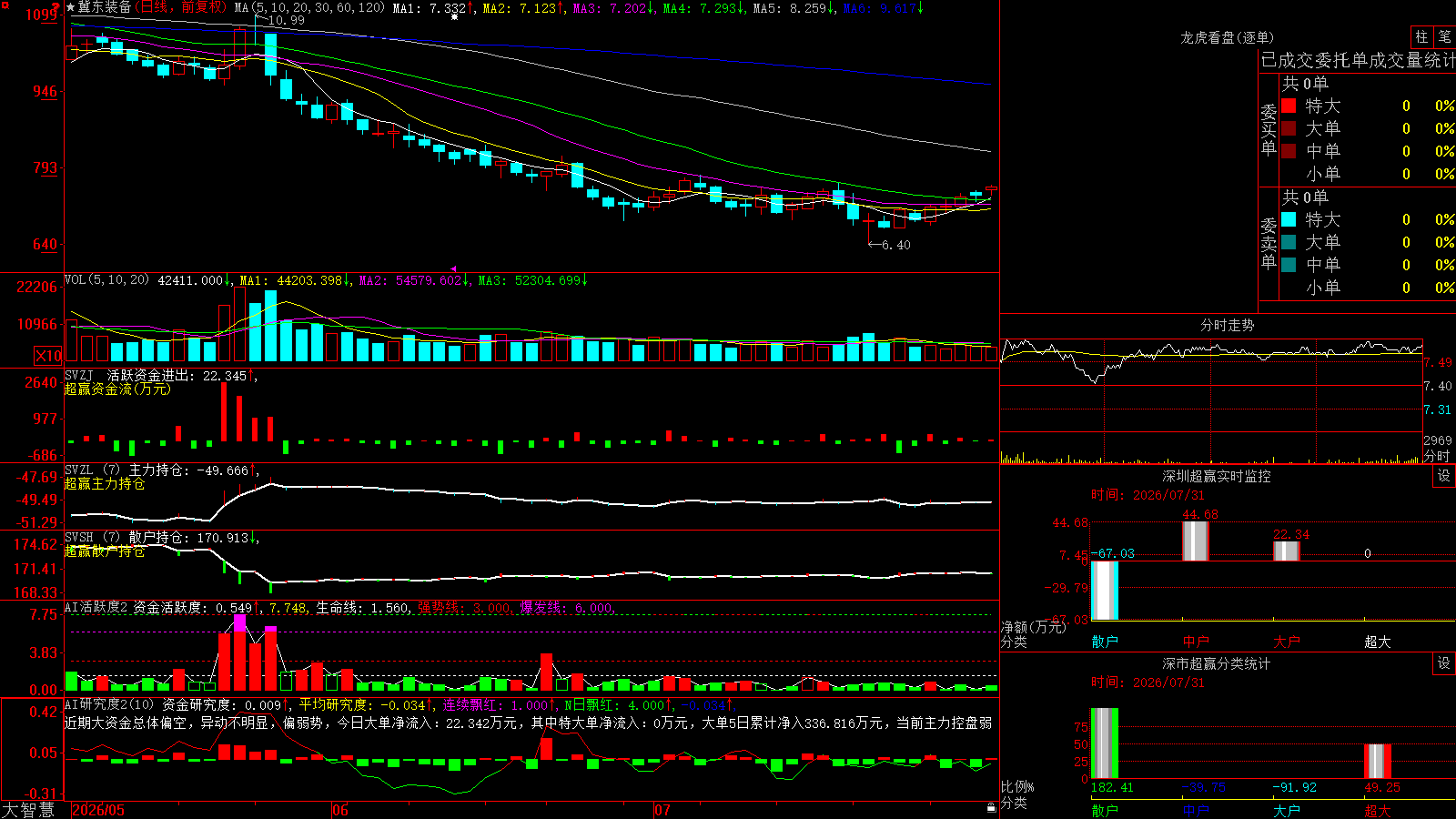
Task: Open 设 settings for 深圳超赢实时监控
Action: tap(1444, 476)
